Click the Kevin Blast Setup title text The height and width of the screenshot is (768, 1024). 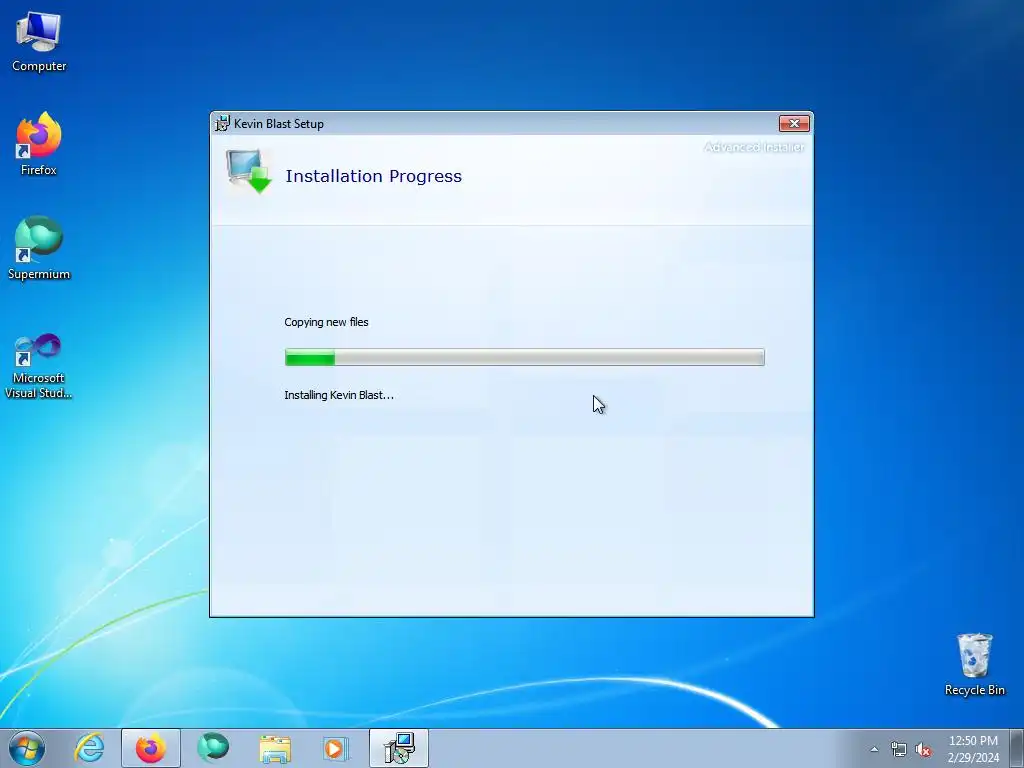click(279, 123)
